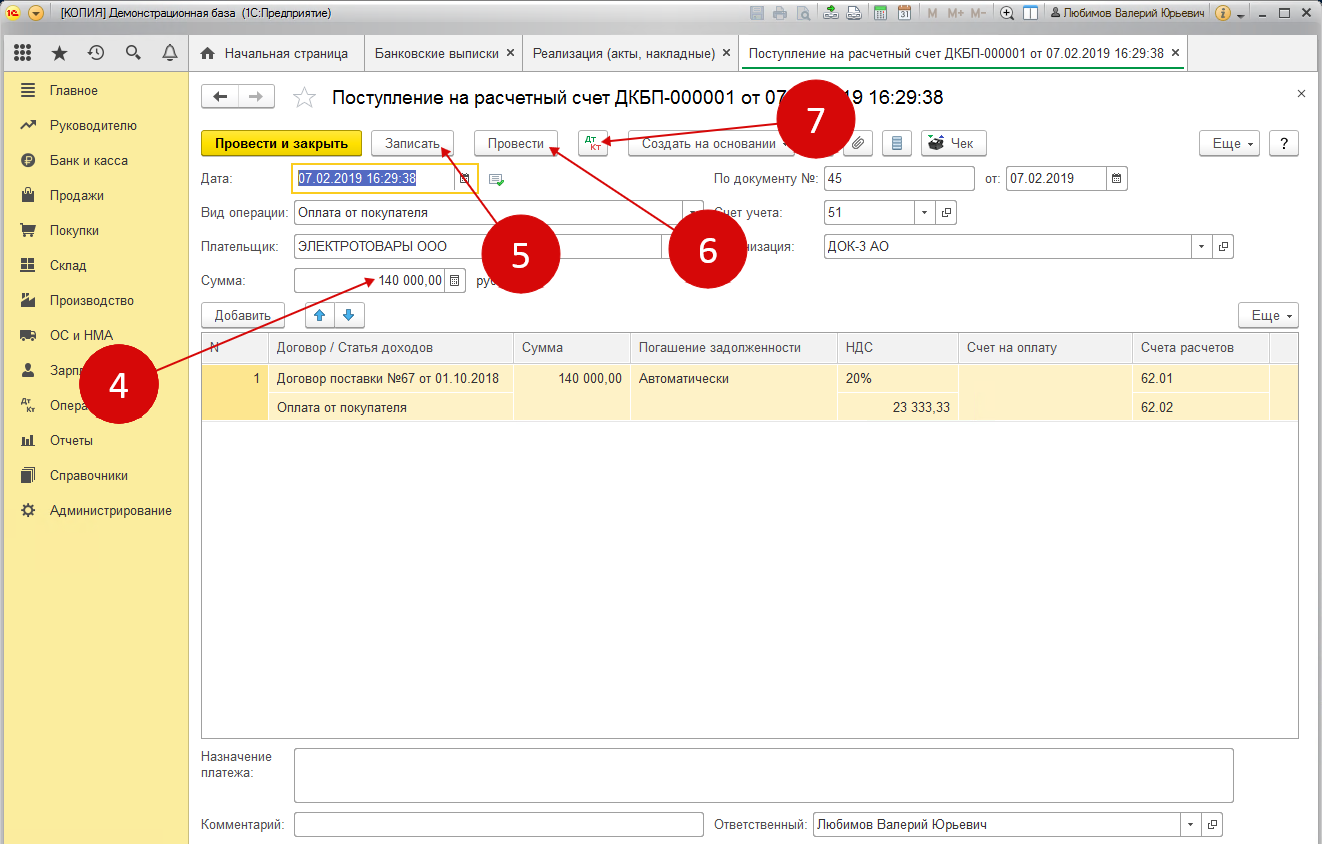
Task: Click the 1C main menu round dropdown
Action: (36, 14)
